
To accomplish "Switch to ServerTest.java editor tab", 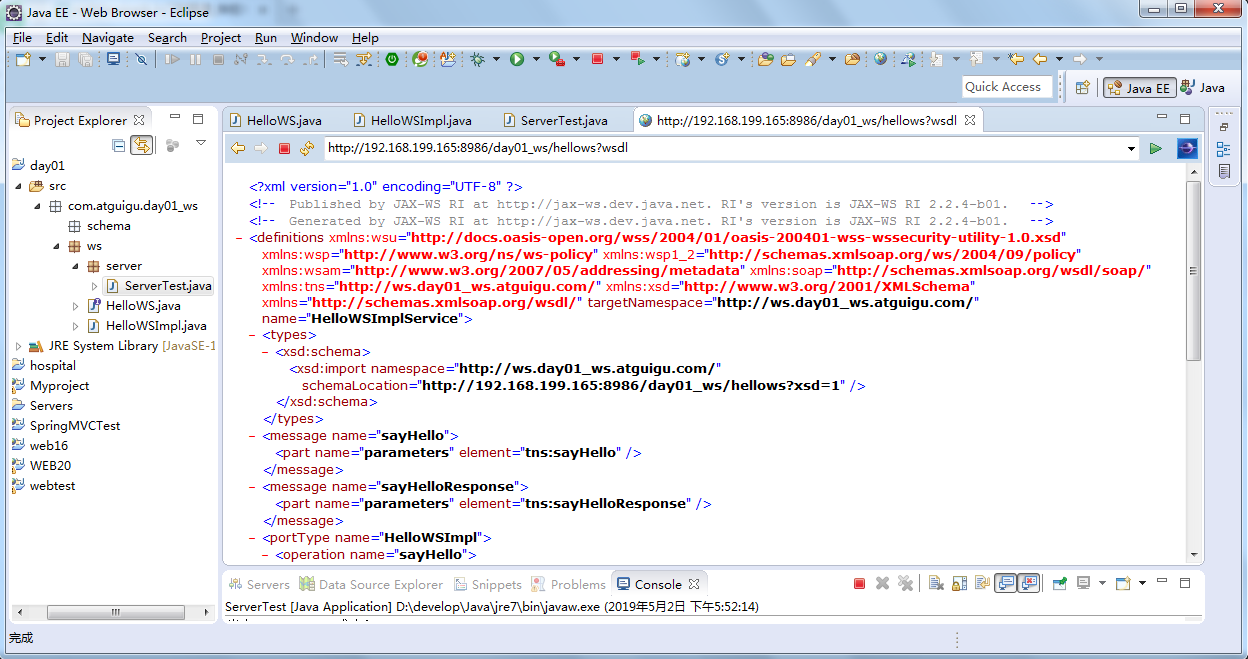I will pyautogui.click(x=555, y=120).
